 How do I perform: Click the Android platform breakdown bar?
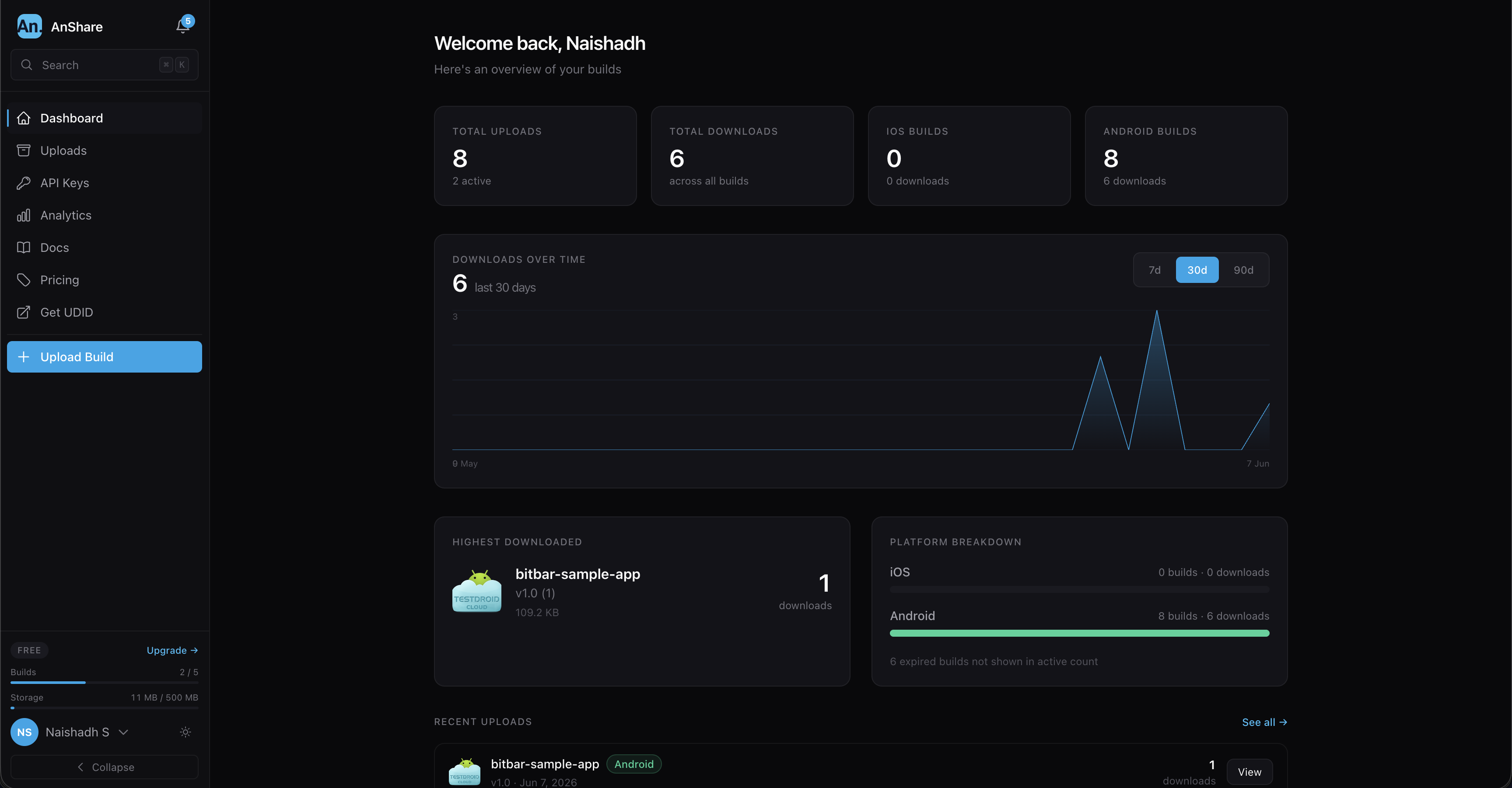1079,633
